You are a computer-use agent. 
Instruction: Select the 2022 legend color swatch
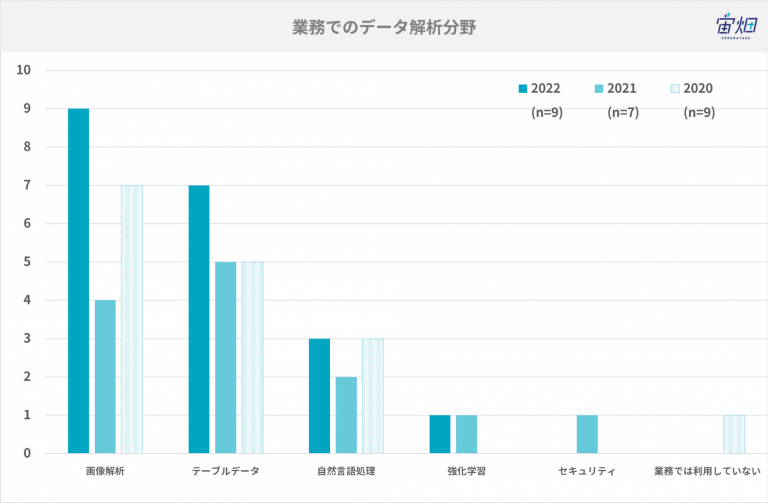point(523,89)
